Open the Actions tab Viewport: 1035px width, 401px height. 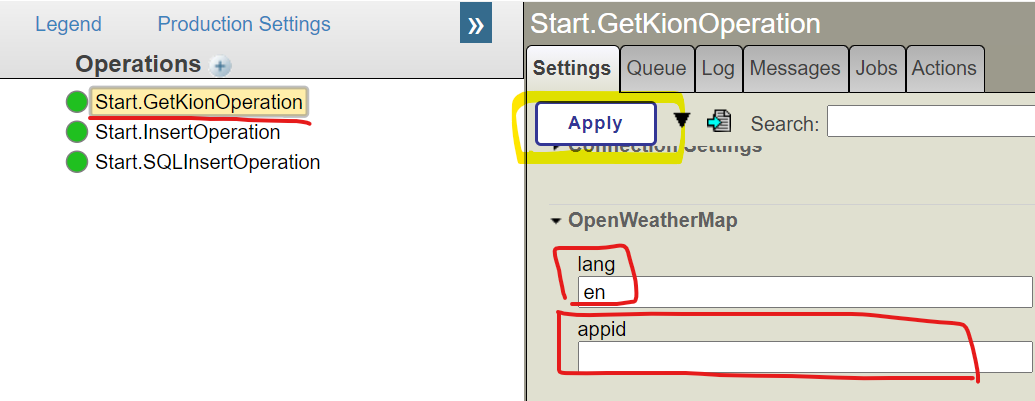coord(943,69)
